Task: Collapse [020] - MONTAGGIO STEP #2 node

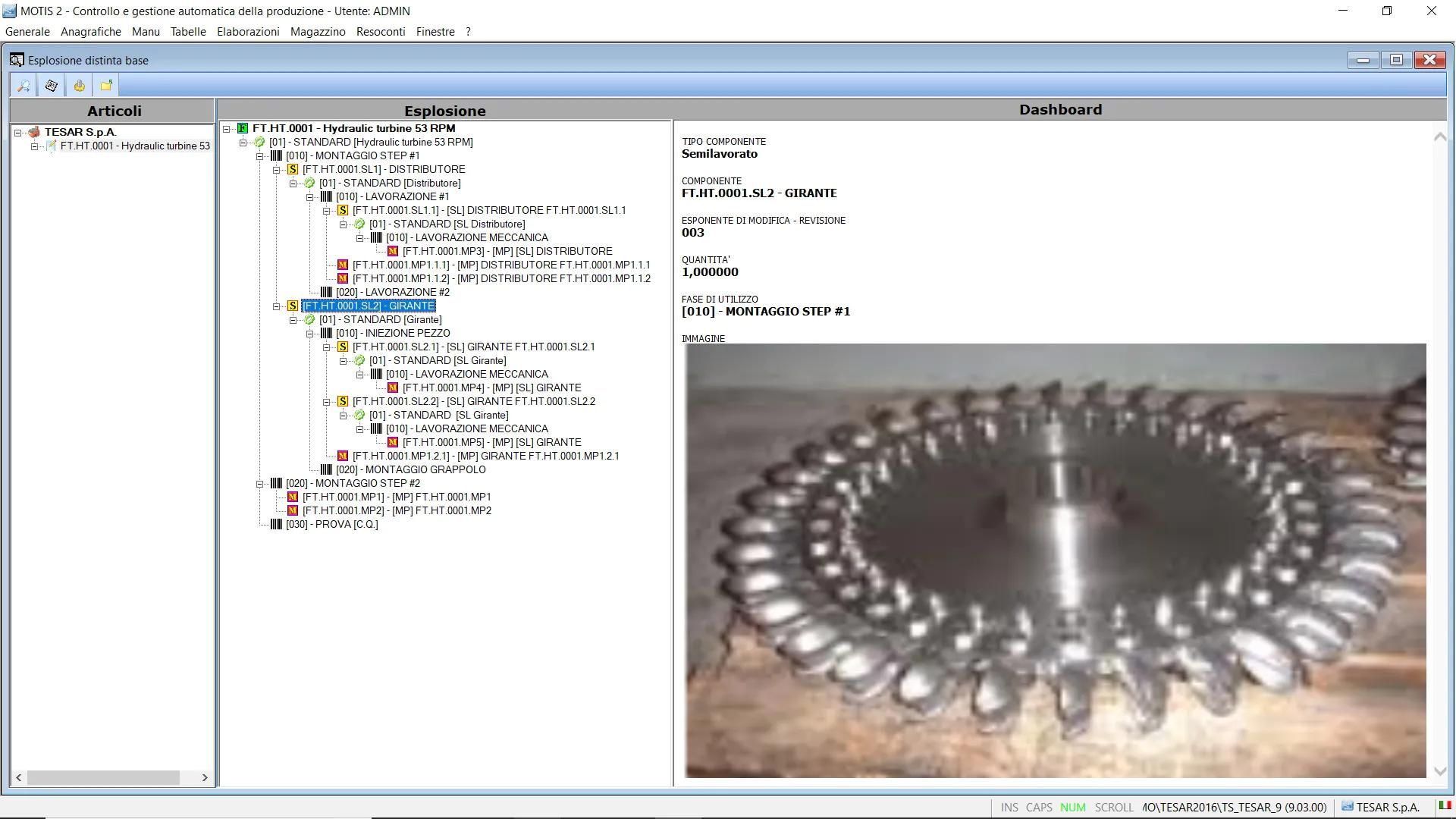Action: pos(259,483)
